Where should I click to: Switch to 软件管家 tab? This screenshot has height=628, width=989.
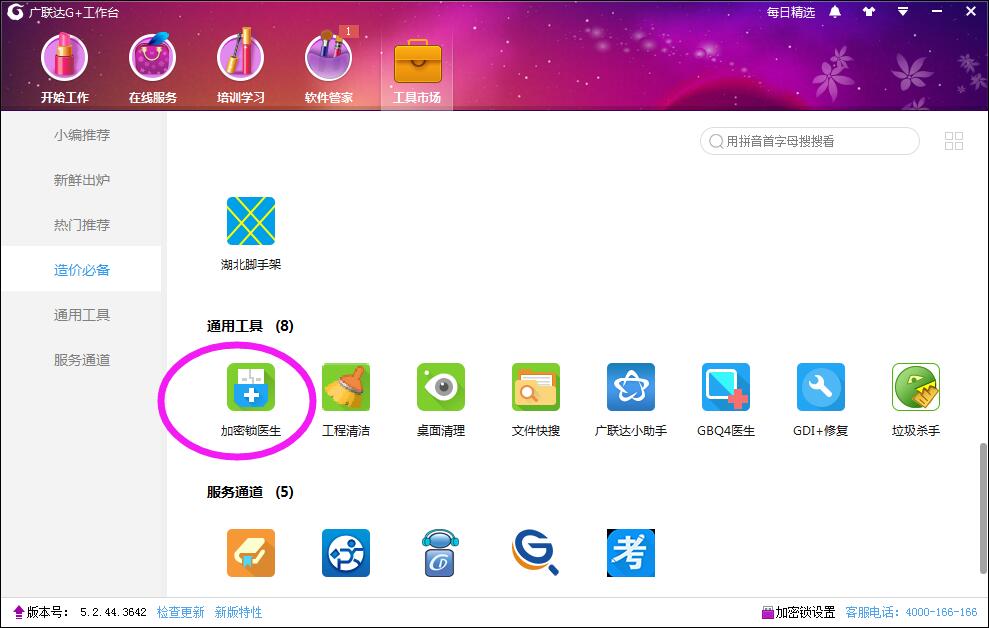[x=329, y=68]
